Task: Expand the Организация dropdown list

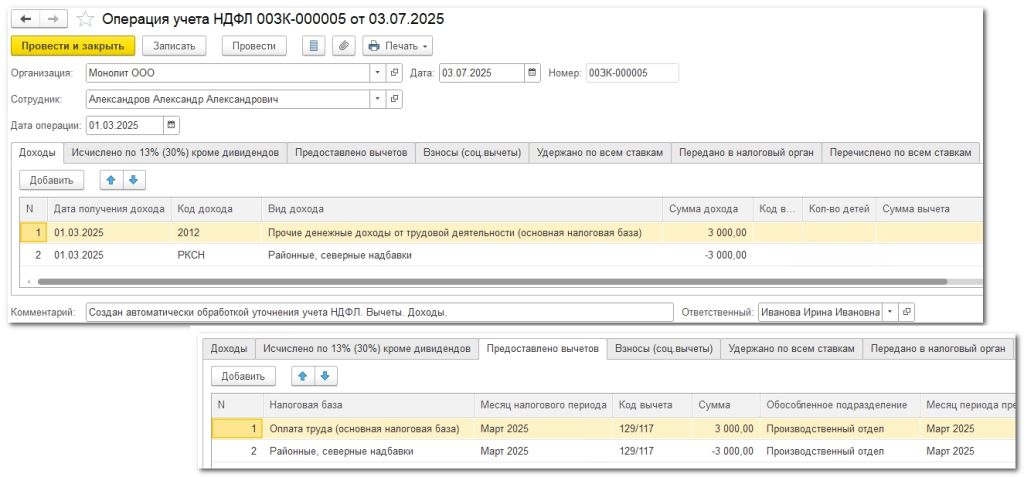Action: tap(379, 73)
